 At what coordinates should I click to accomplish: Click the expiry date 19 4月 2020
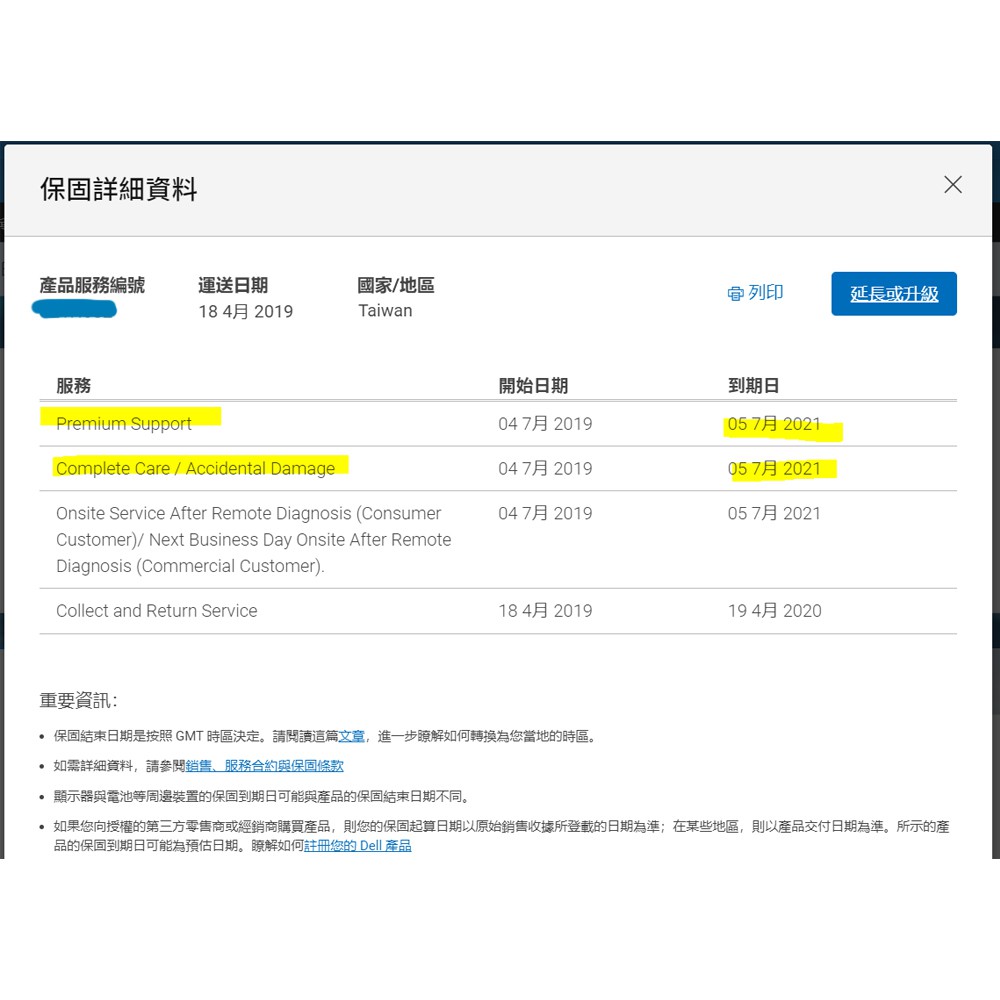click(774, 611)
